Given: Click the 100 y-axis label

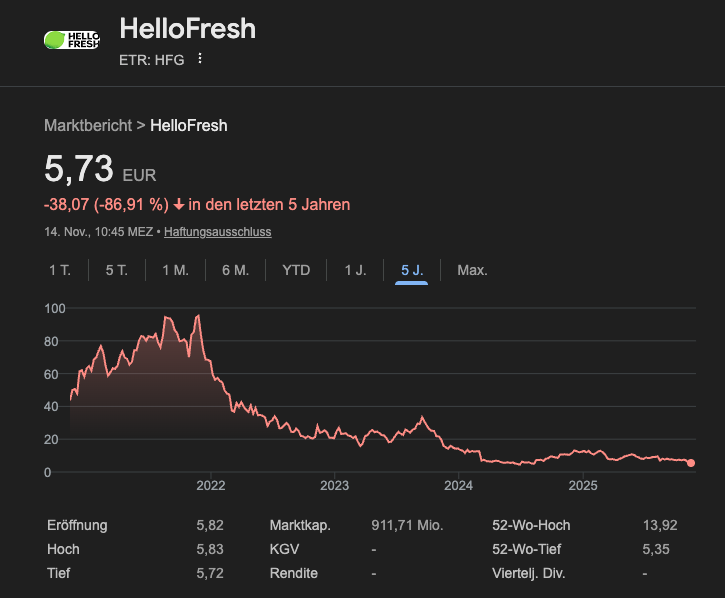Looking at the screenshot, I should pos(55,308).
